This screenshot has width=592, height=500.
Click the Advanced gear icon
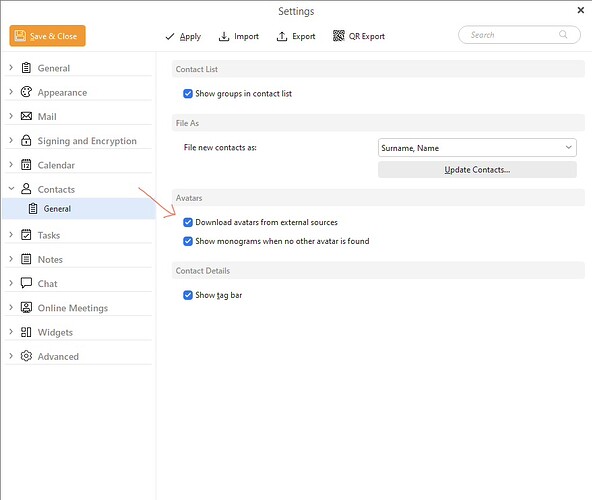26,356
